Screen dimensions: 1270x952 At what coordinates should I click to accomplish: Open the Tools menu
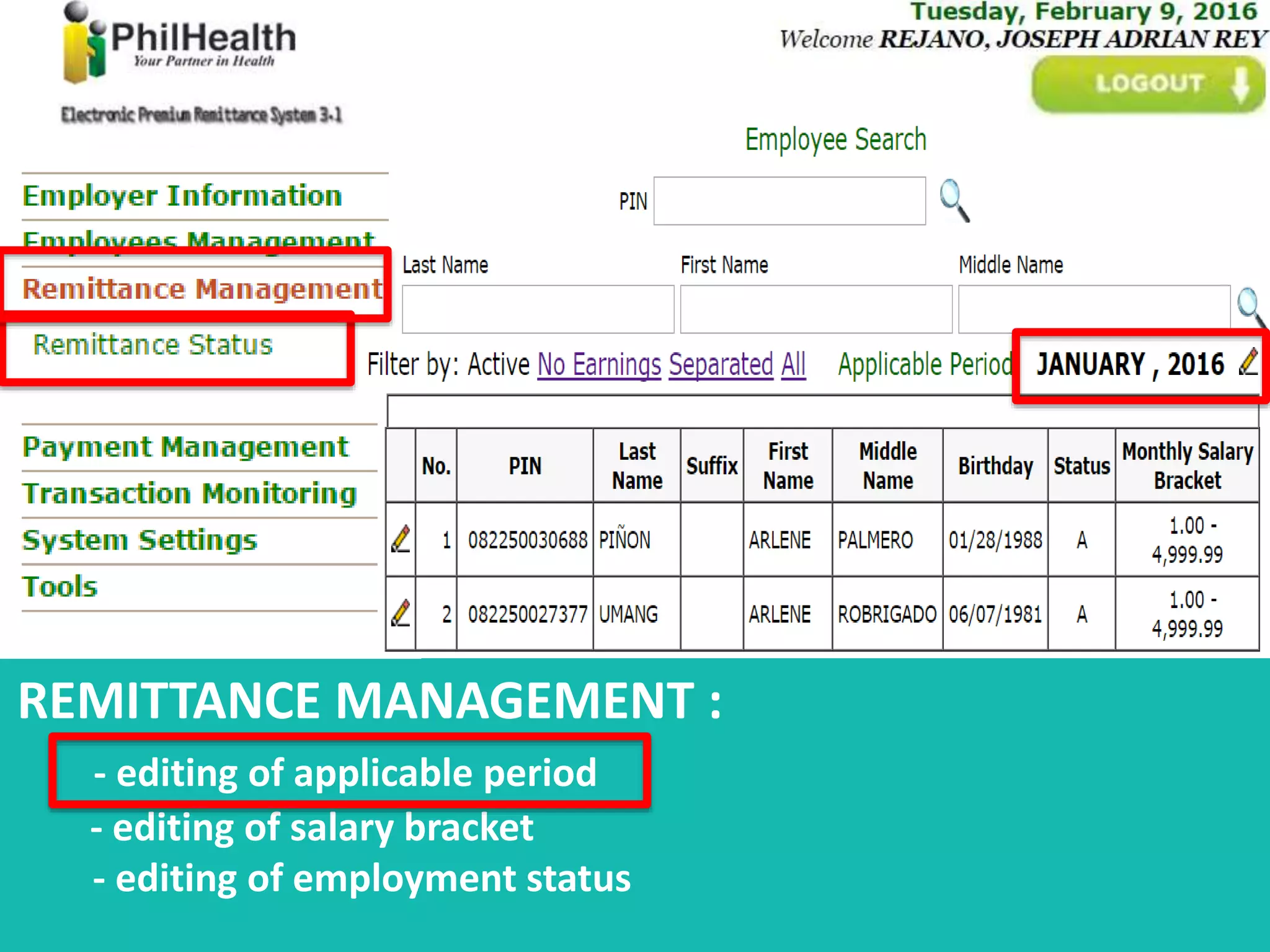60,586
